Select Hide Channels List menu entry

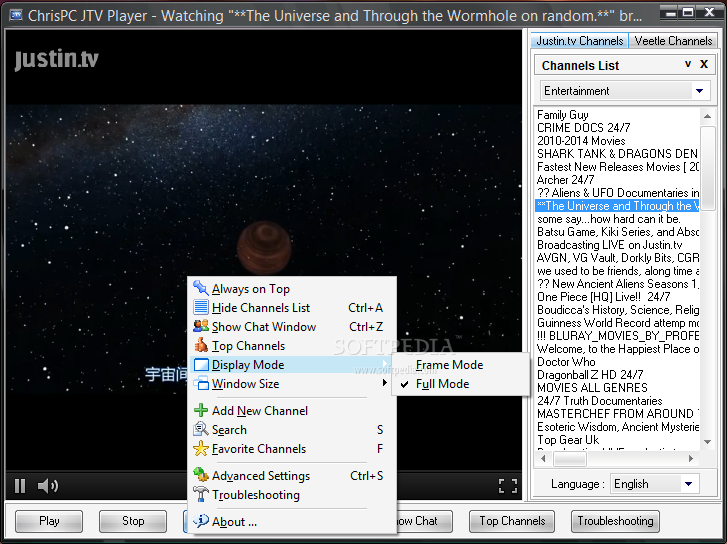click(x=292, y=307)
